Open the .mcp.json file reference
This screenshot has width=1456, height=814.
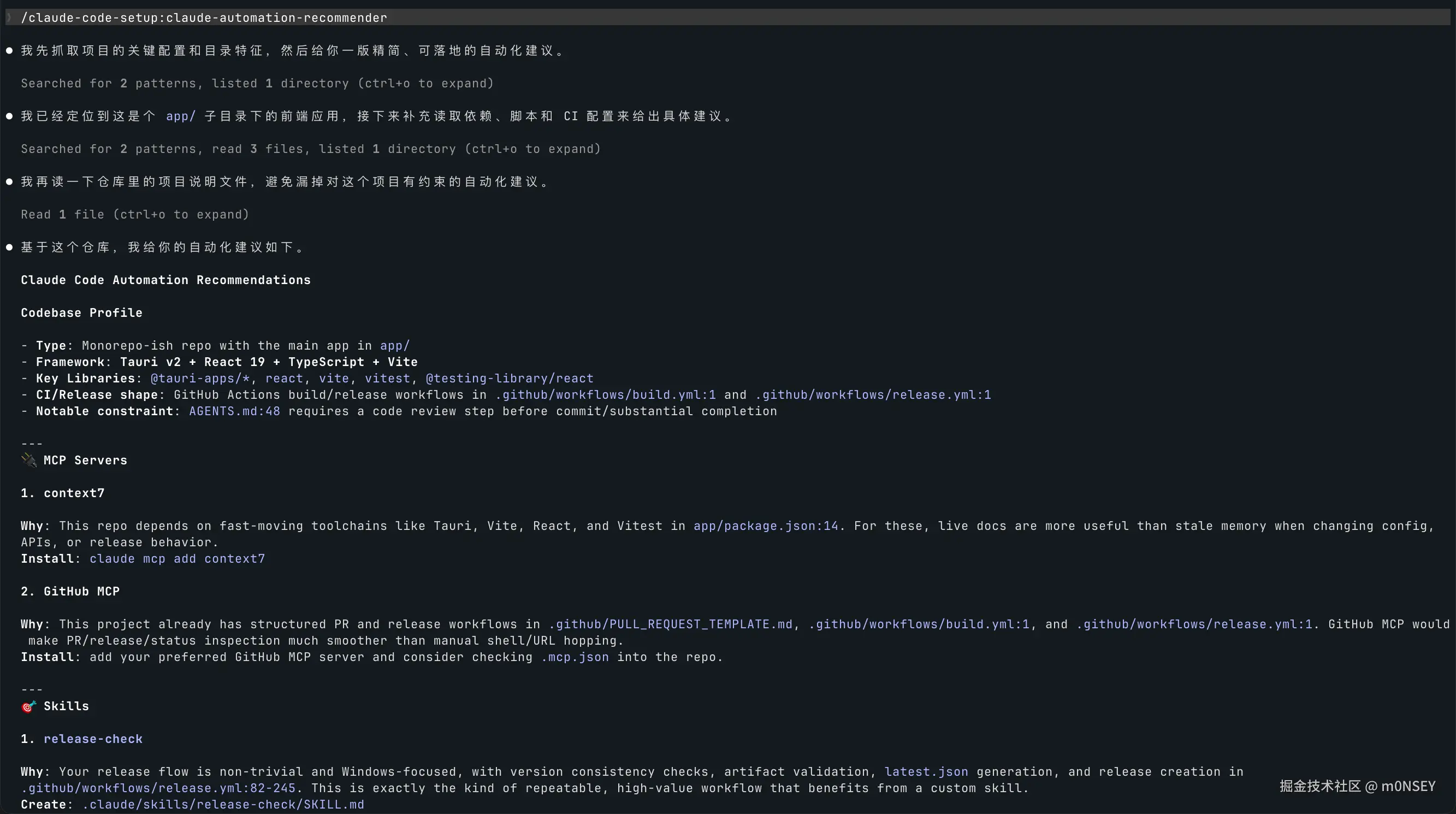[575, 657]
